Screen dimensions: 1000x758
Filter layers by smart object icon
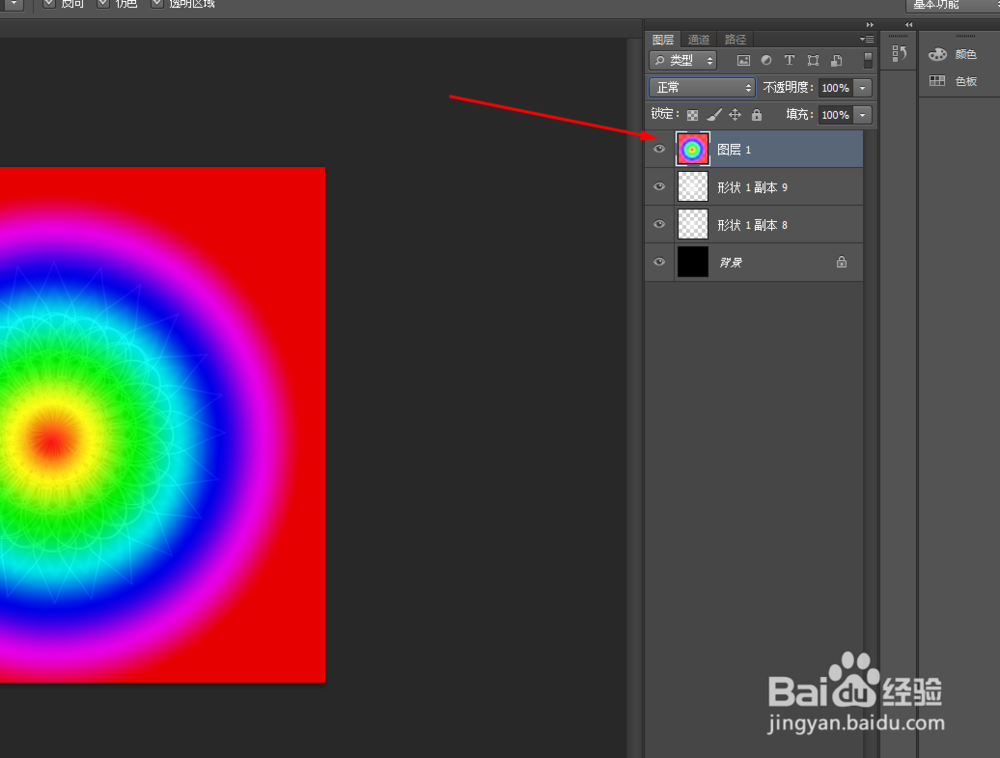[x=836, y=61]
